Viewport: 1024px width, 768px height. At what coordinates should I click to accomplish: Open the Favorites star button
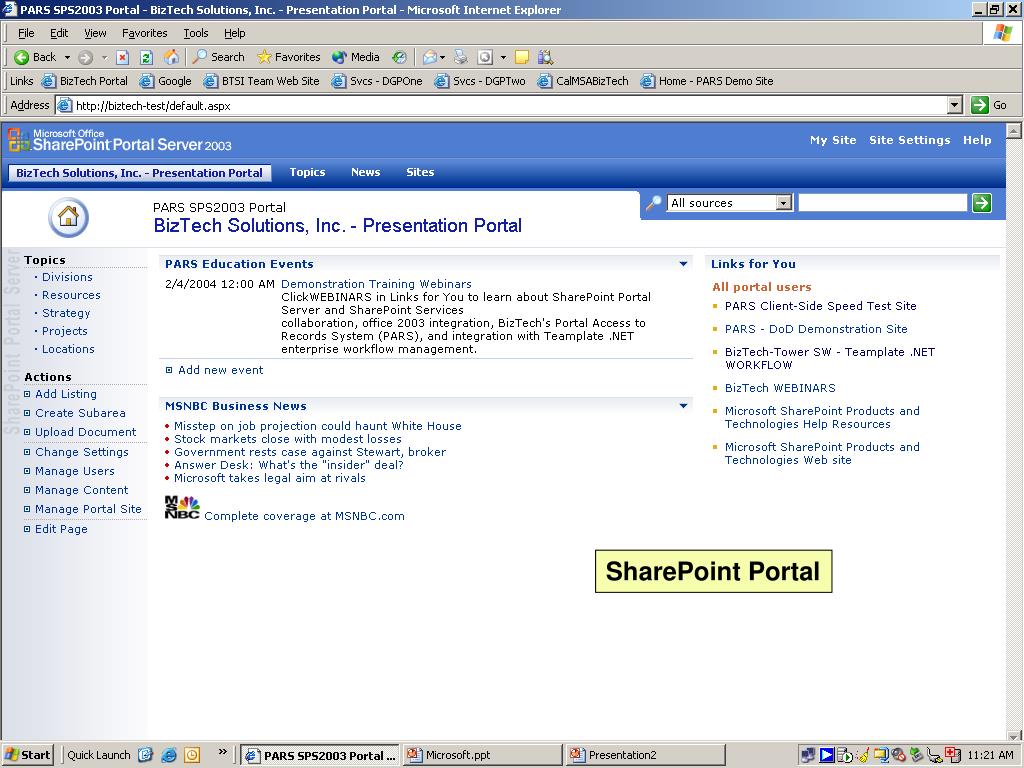point(289,57)
